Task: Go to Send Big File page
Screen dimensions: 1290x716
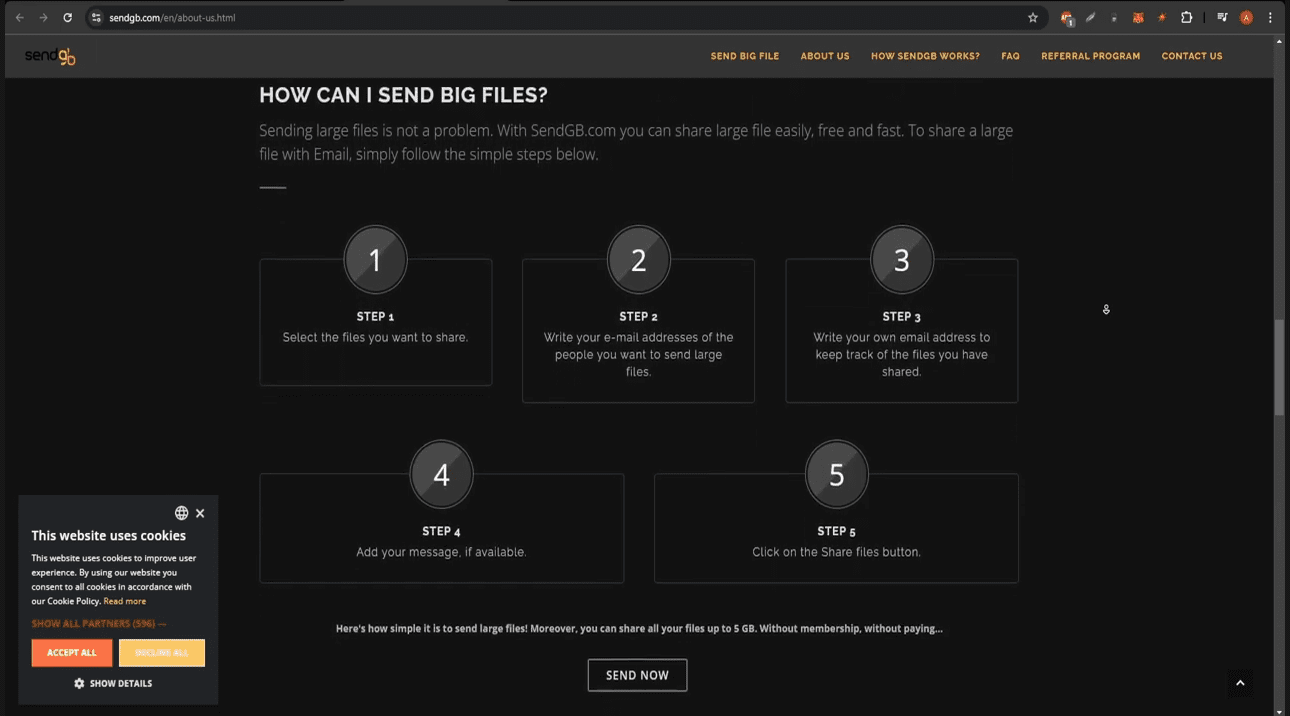Action: [x=744, y=56]
